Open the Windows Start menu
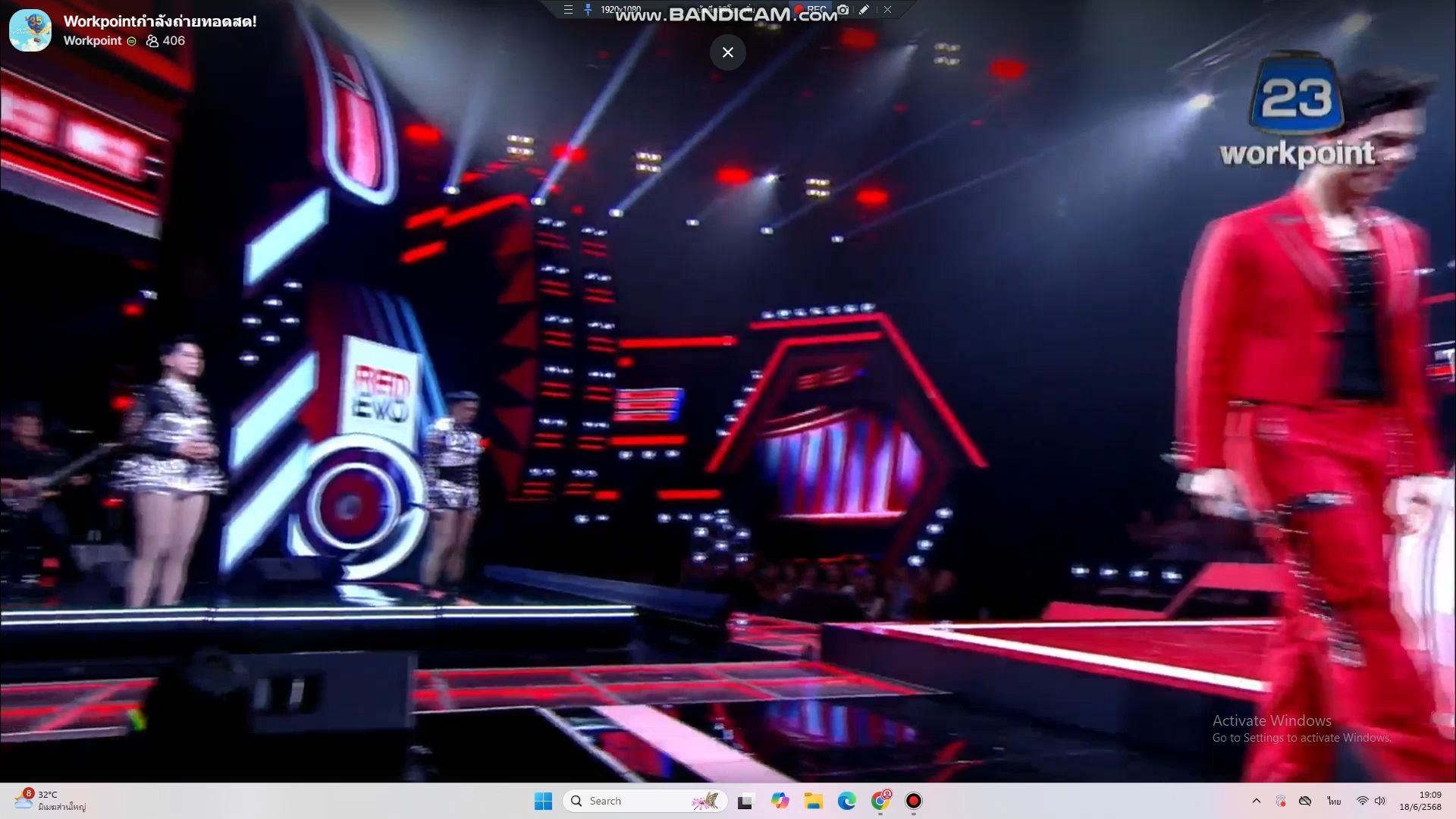1456x819 pixels. tap(543, 801)
